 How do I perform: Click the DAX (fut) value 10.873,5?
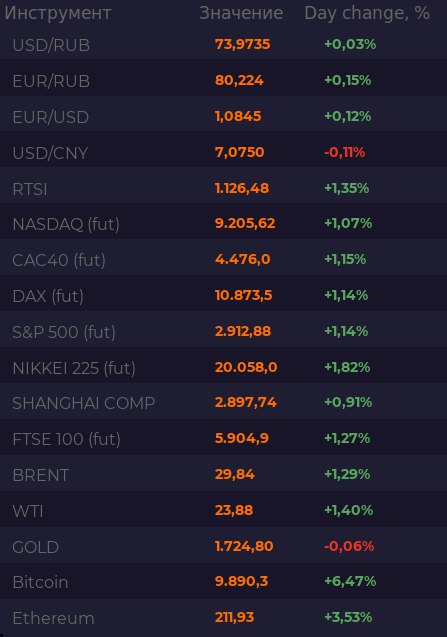click(x=243, y=295)
